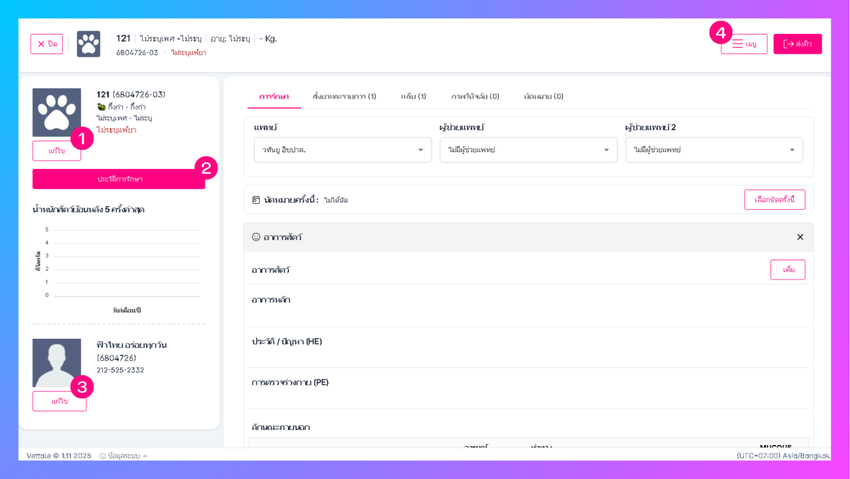Viewport: 850px width, 479px height.
Task: Click the large paw photo above the pet's แก้ไข button
Action: click(x=56, y=112)
